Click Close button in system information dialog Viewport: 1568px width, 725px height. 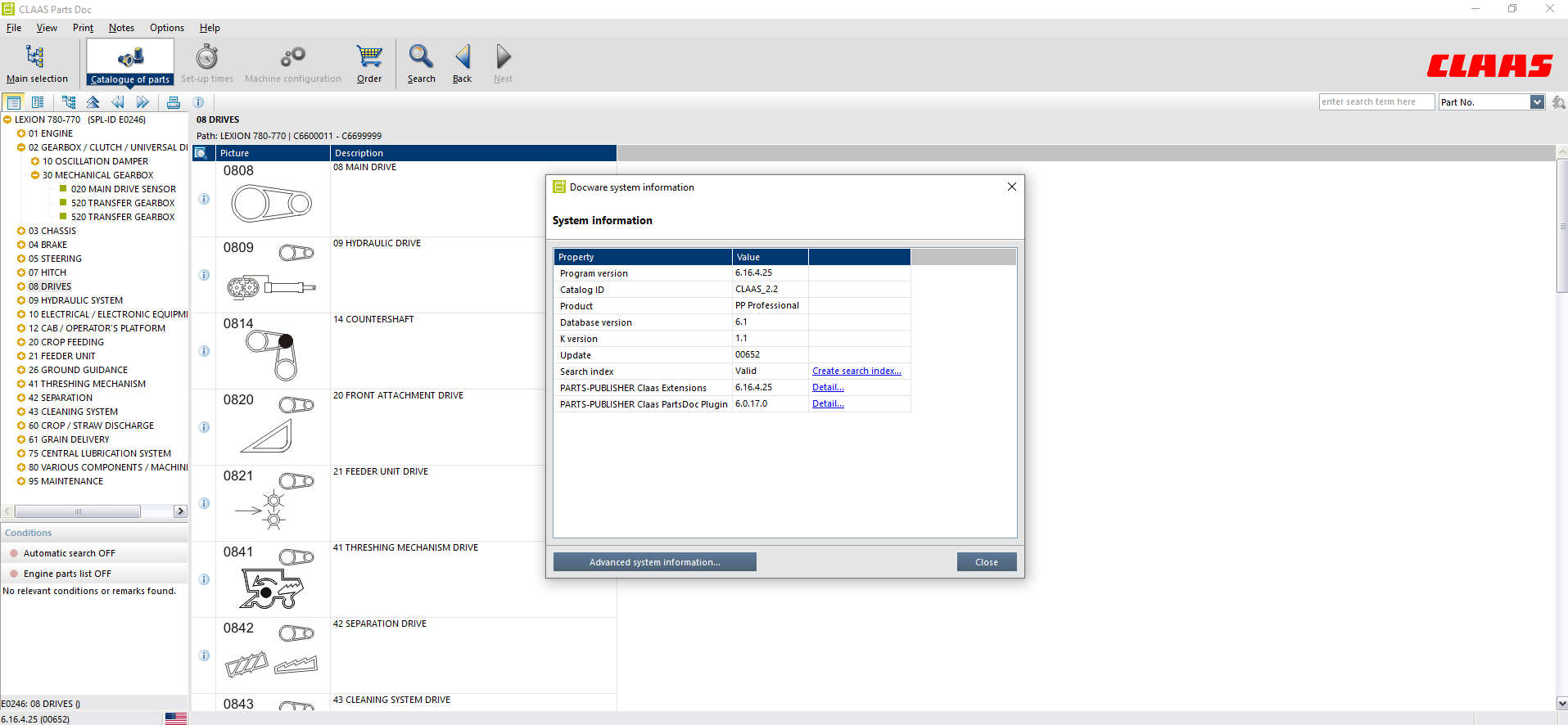point(987,562)
